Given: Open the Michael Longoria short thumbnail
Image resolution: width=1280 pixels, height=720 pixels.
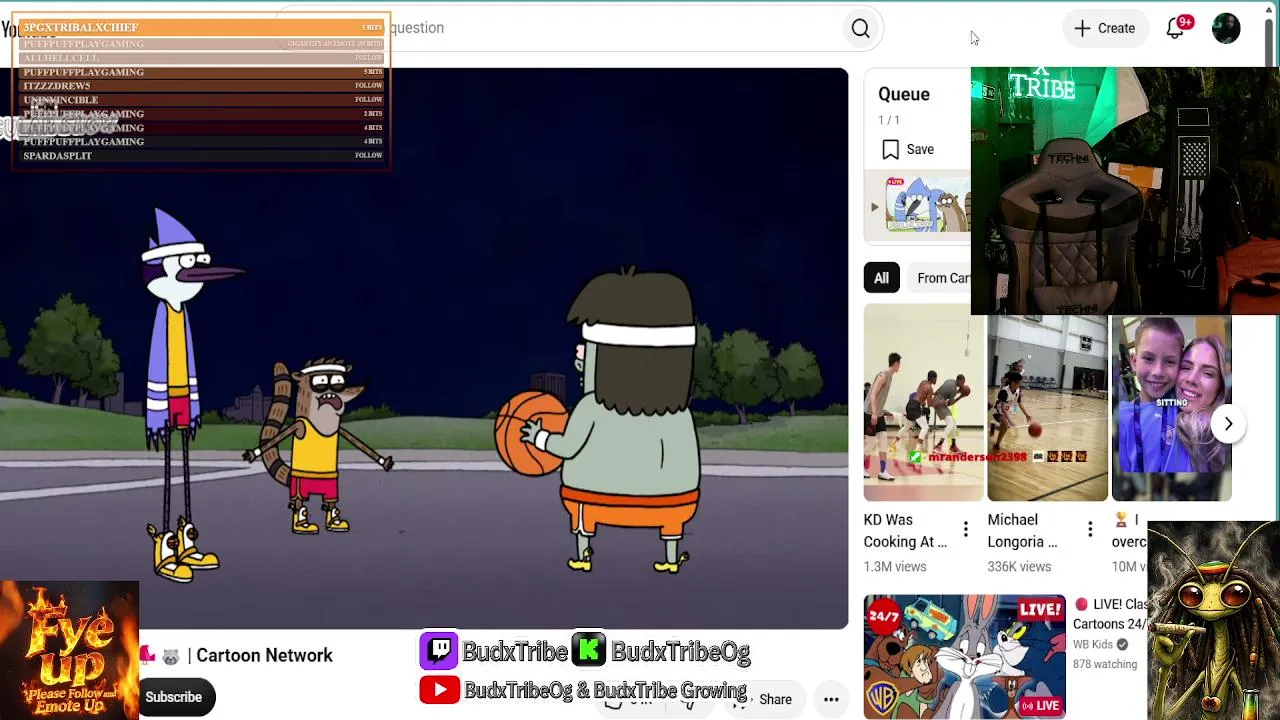Looking at the screenshot, I should (x=1047, y=409).
